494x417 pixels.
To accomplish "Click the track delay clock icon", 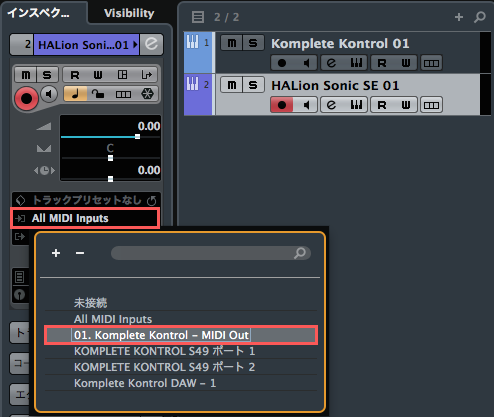I will pyautogui.click(x=44, y=171).
